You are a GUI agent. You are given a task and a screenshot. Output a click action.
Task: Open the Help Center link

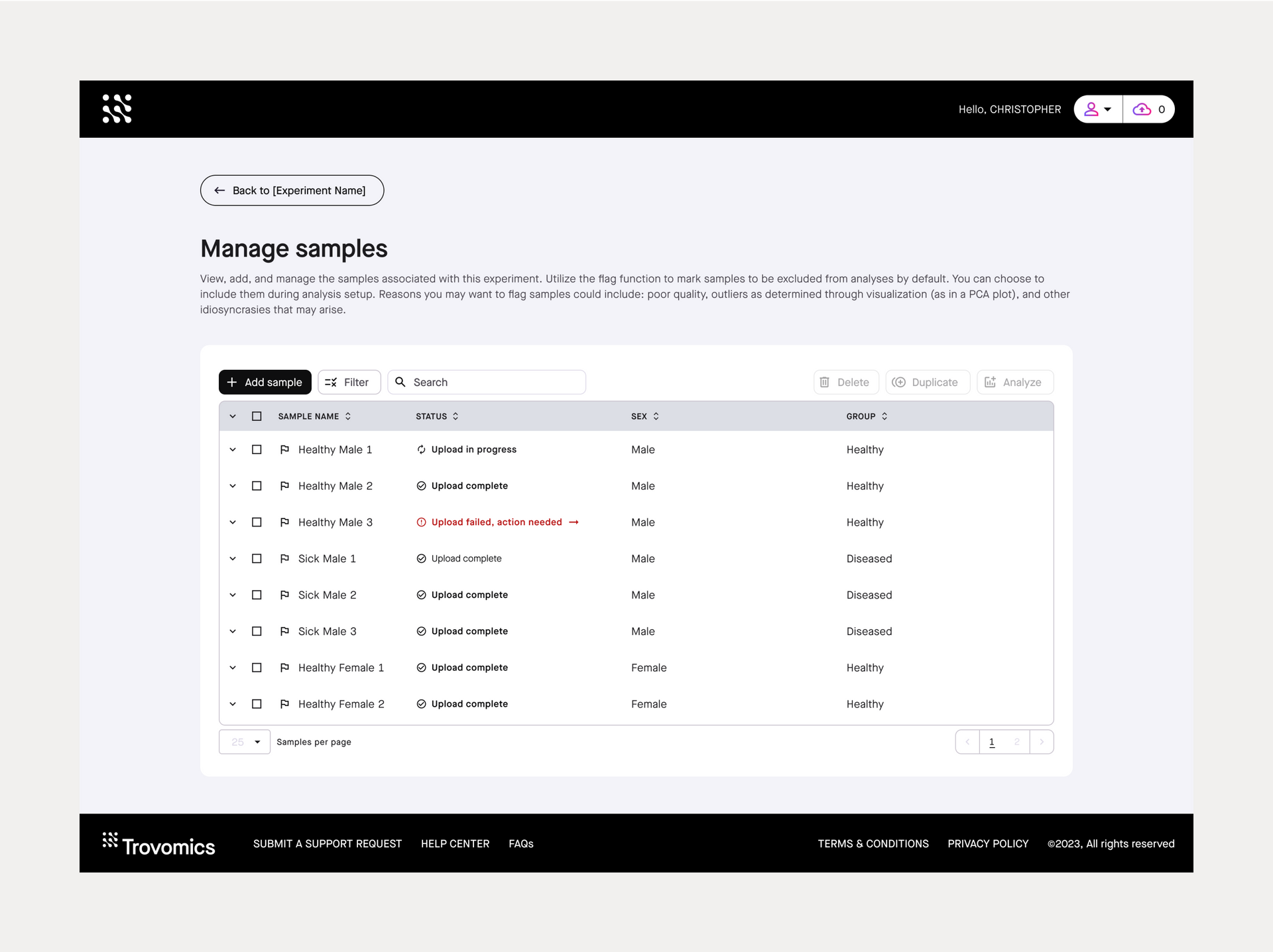click(455, 843)
